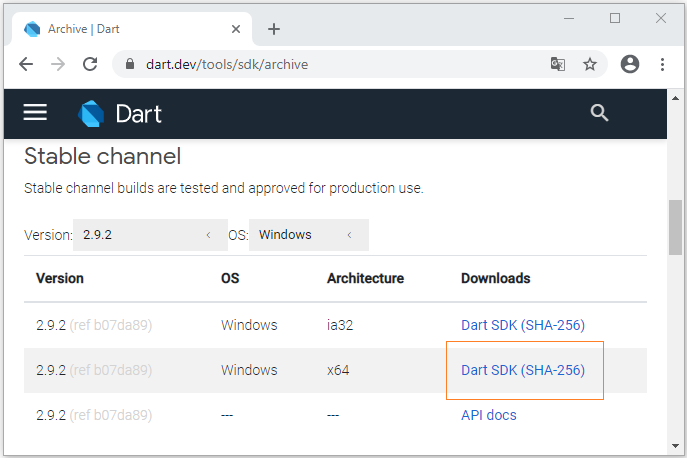This screenshot has width=687, height=458.
Task: Maximize the Chrome window
Action: (615, 18)
